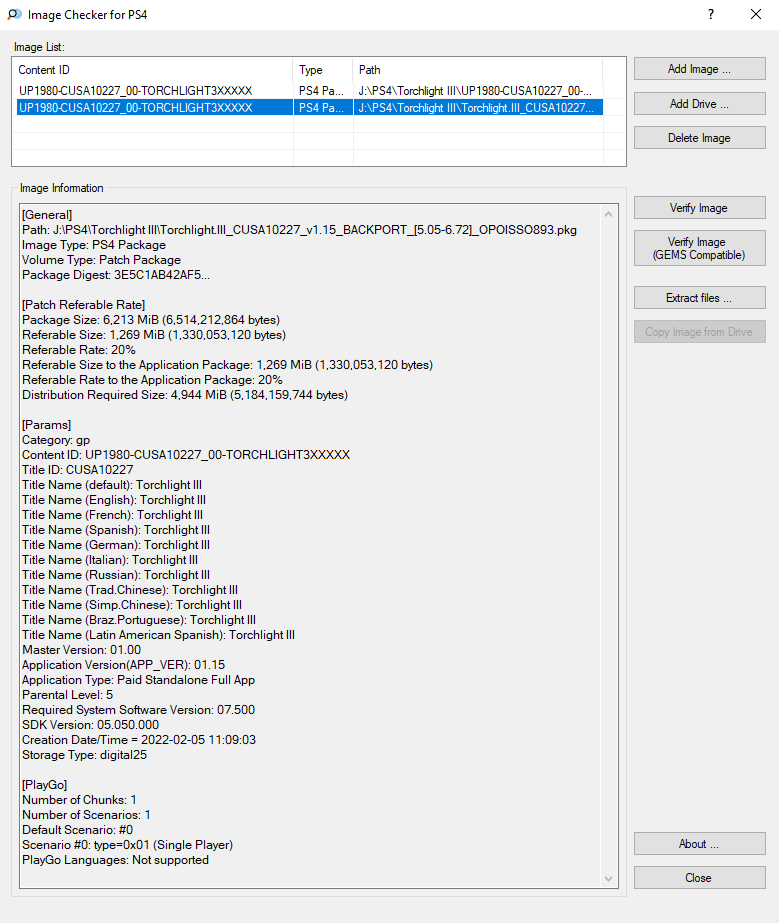This screenshot has width=779, height=923.
Task: Click the Storage Type: digital25 line
Action: (x=84, y=755)
